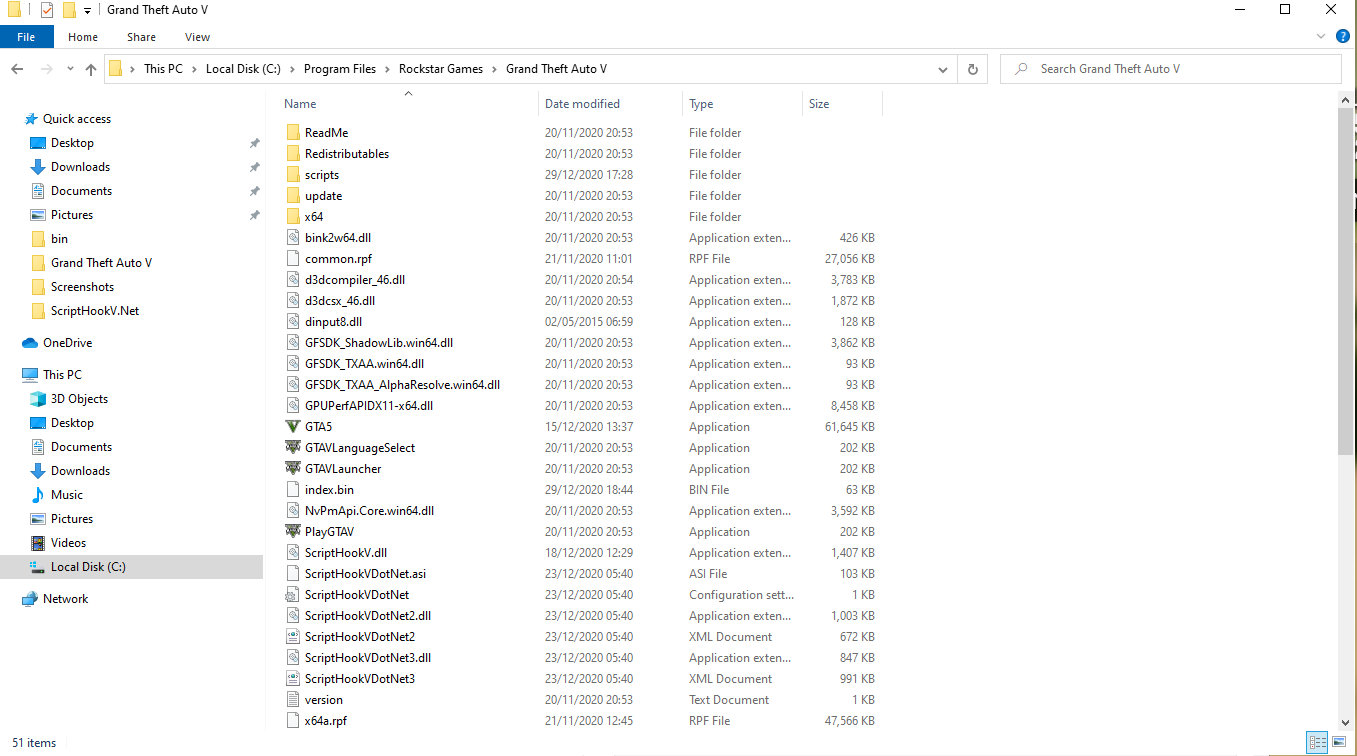Select the GTAVLauncher application icon
1357x756 pixels.
tap(292, 469)
